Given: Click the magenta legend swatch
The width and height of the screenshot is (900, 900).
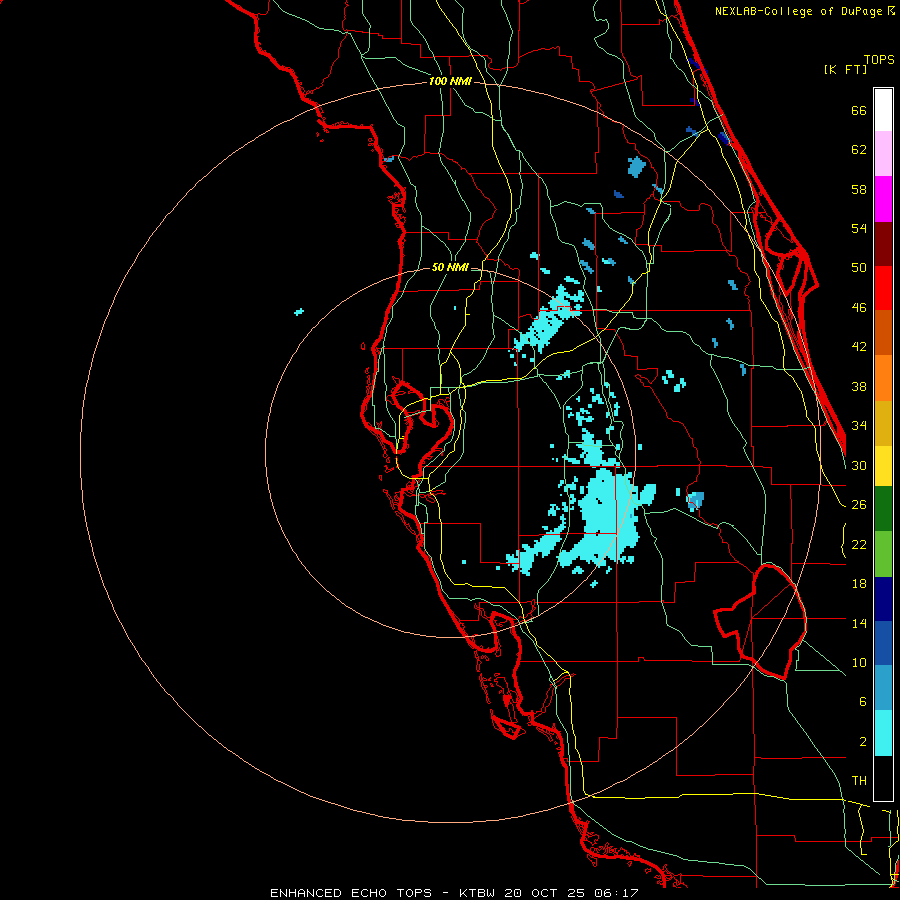Looking at the screenshot, I should click(x=883, y=199).
